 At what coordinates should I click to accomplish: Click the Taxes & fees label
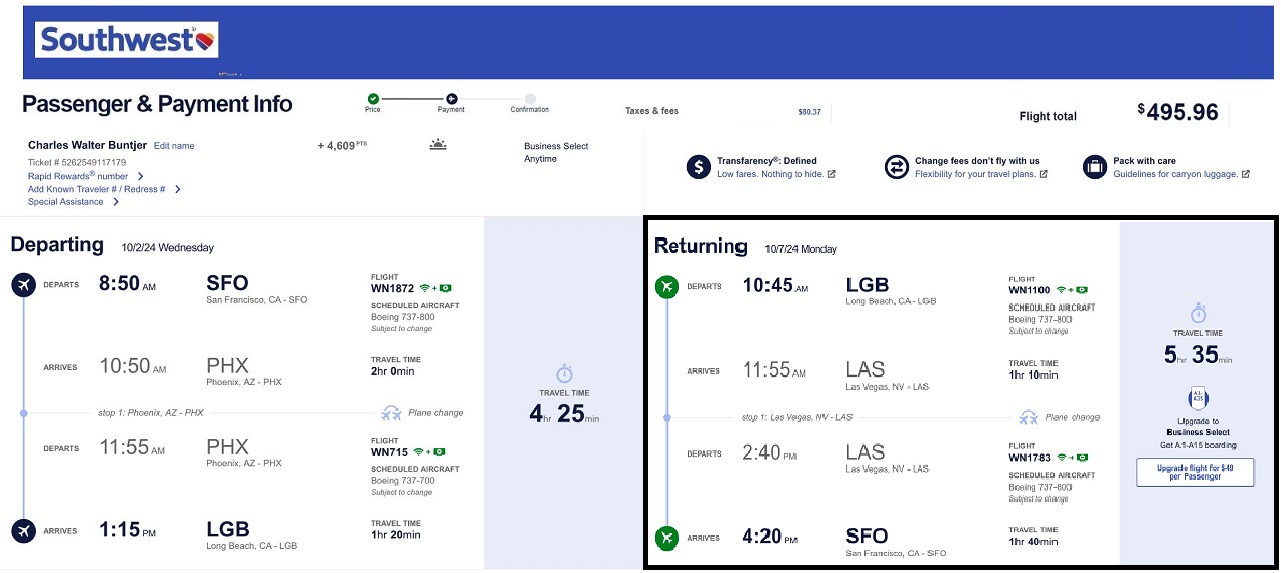pos(652,111)
